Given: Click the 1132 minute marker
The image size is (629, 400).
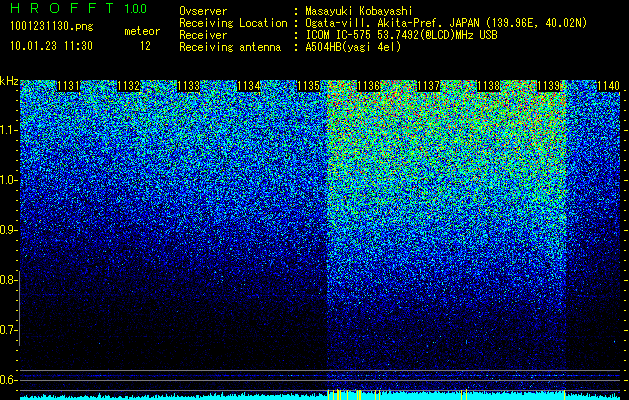Looking at the screenshot, I should (128, 86).
